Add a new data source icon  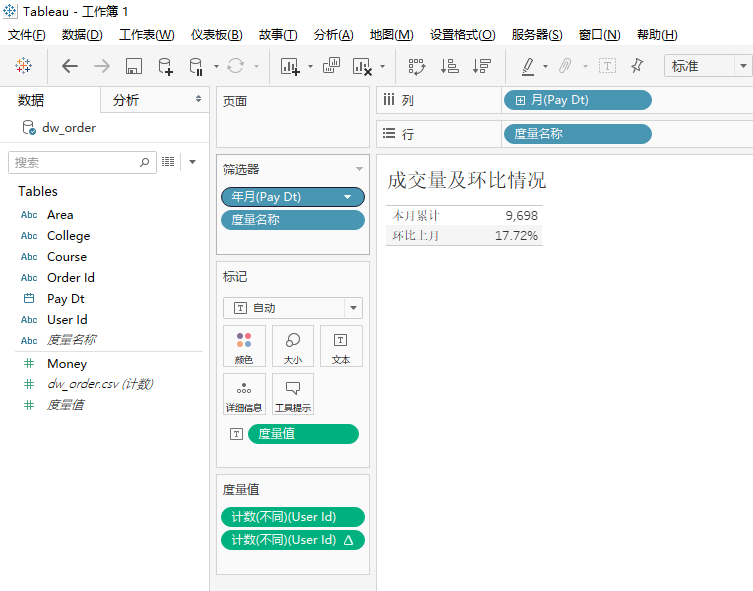pos(165,66)
